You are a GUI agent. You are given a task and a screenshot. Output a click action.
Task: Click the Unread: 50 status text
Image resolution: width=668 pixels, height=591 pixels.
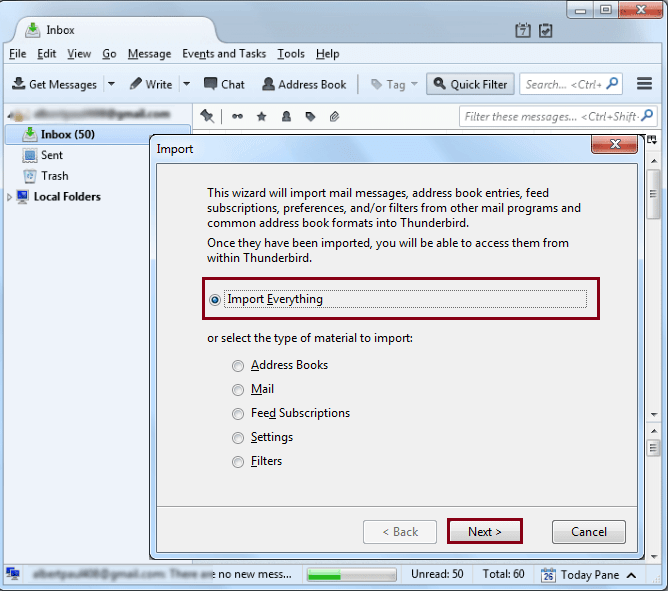[437, 574]
